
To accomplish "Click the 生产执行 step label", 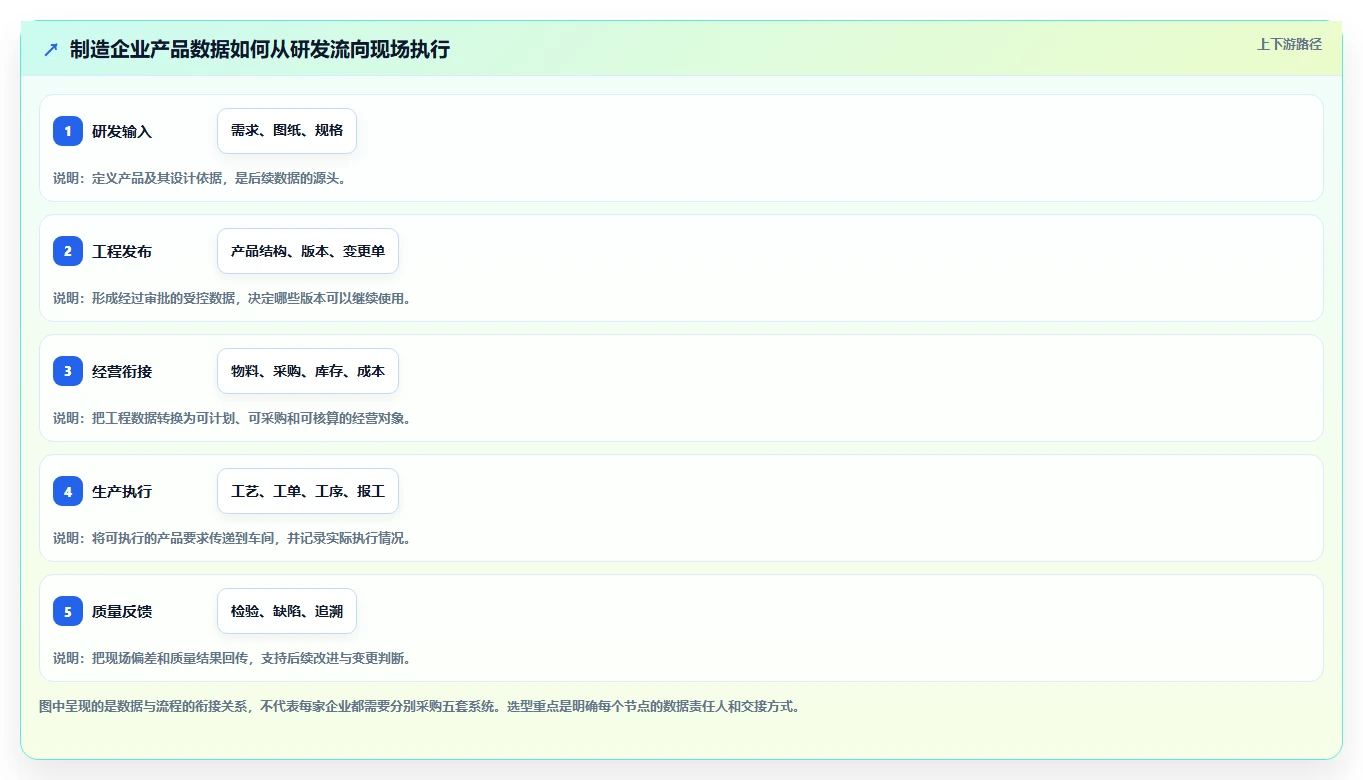I will pyautogui.click(x=122, y=491).
